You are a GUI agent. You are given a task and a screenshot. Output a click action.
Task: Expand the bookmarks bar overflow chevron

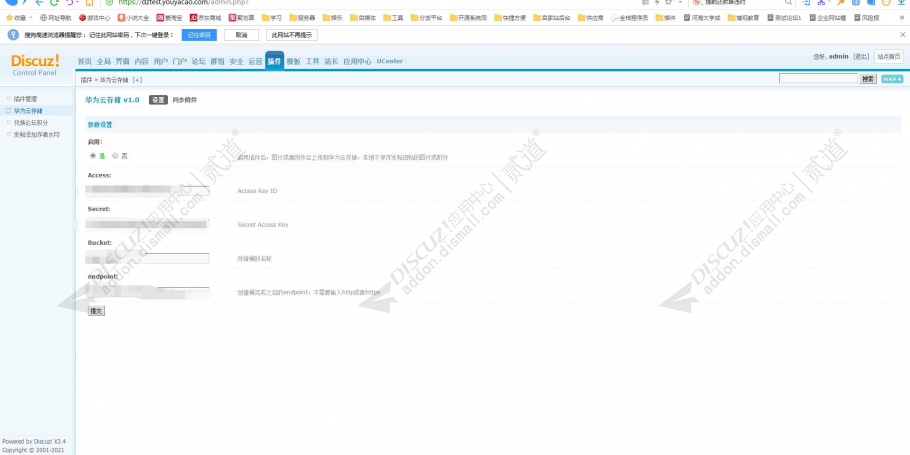[x=902, y=18]
